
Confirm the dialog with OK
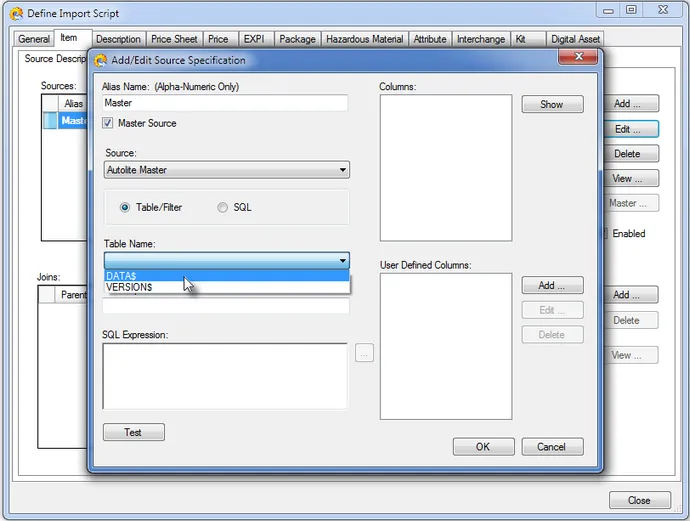click(x=482, y=447)
